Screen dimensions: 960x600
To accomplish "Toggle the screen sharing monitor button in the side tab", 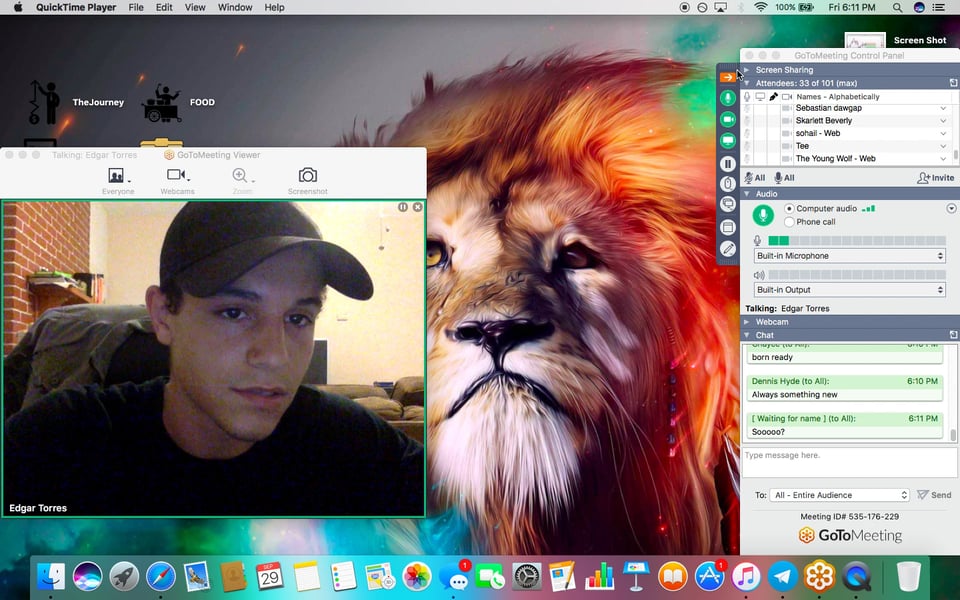I will [727, 141].
